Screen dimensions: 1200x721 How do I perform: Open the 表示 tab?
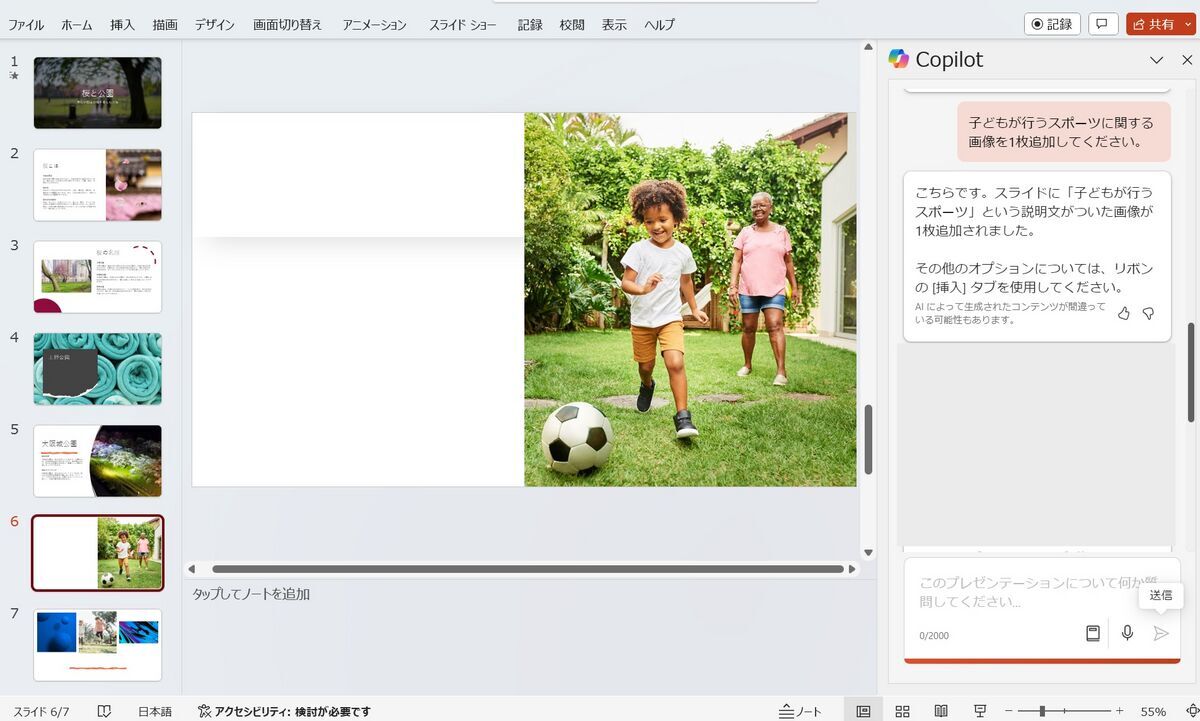614,25
